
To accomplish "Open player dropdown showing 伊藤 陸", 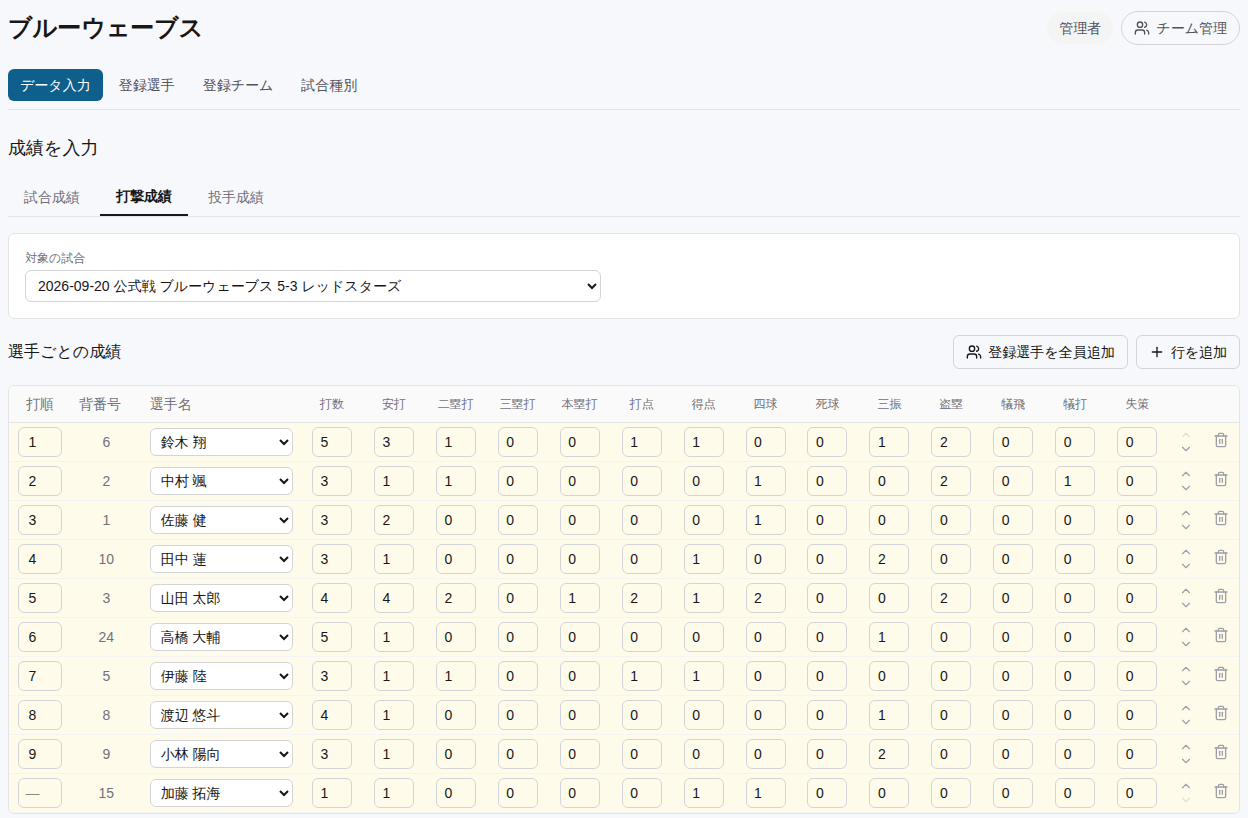I will [221, 676].
